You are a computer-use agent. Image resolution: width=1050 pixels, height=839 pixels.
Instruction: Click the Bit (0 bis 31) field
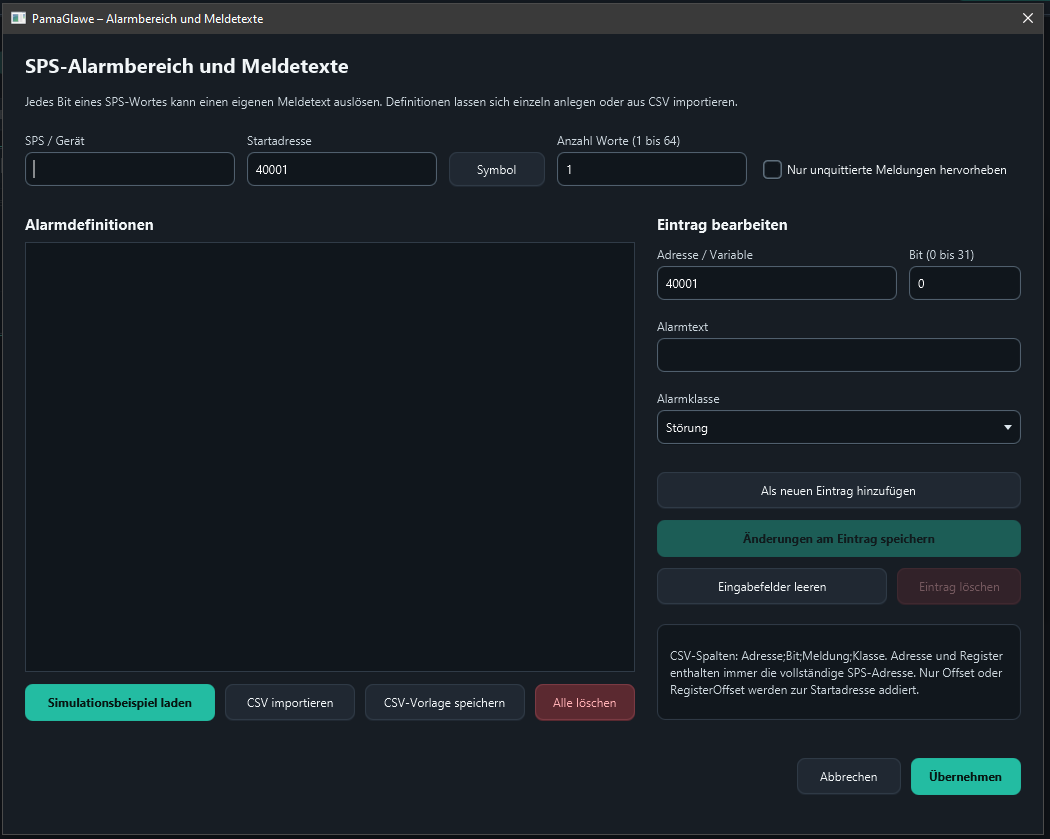click(x=964, y=283)
